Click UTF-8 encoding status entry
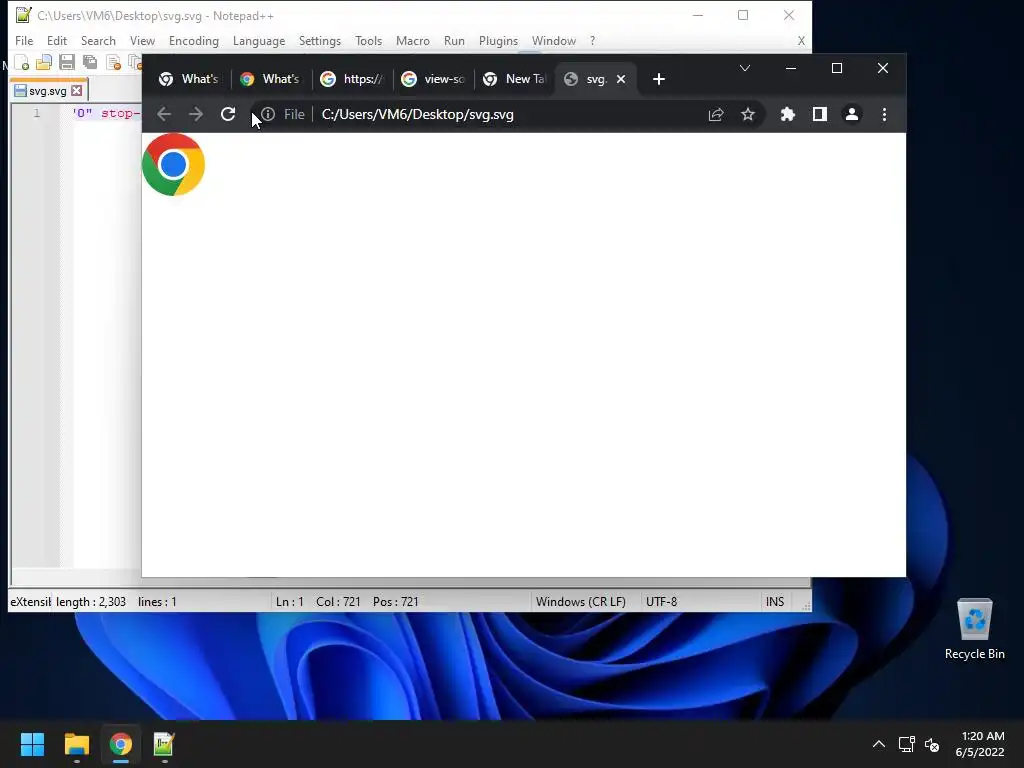The image size is (1024, 768). (662, 601)
